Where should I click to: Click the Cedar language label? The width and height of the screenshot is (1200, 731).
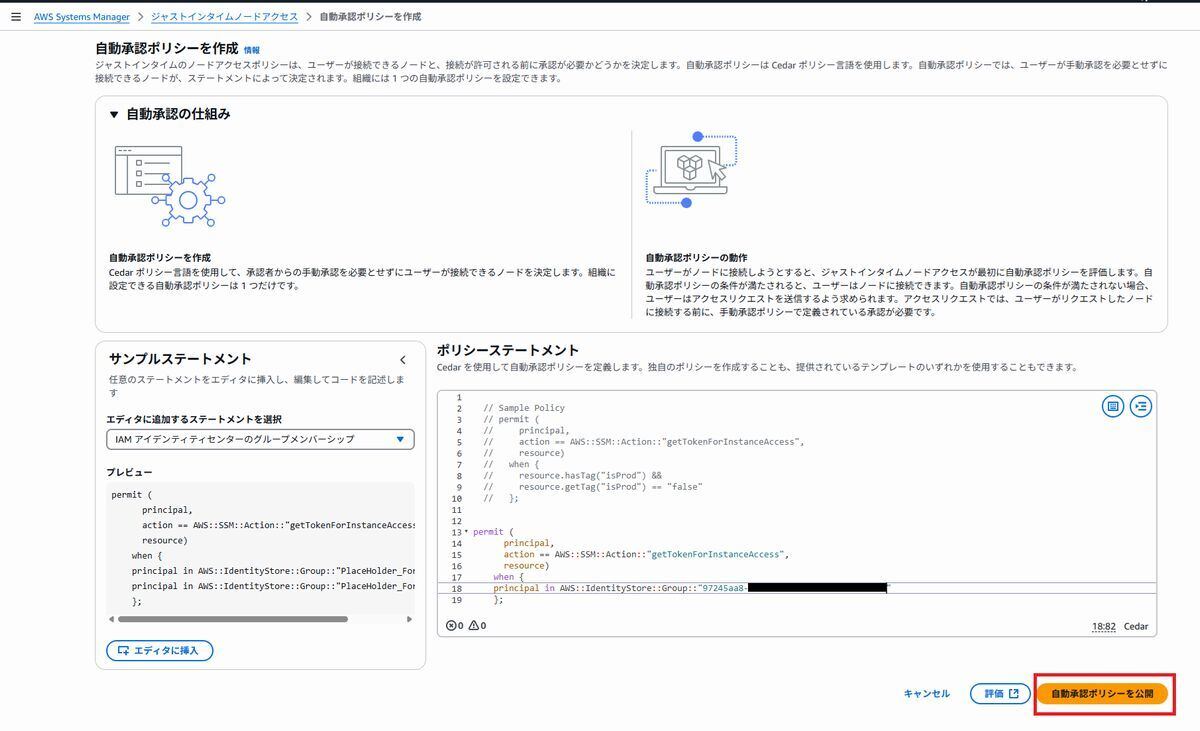(1136, 627)
